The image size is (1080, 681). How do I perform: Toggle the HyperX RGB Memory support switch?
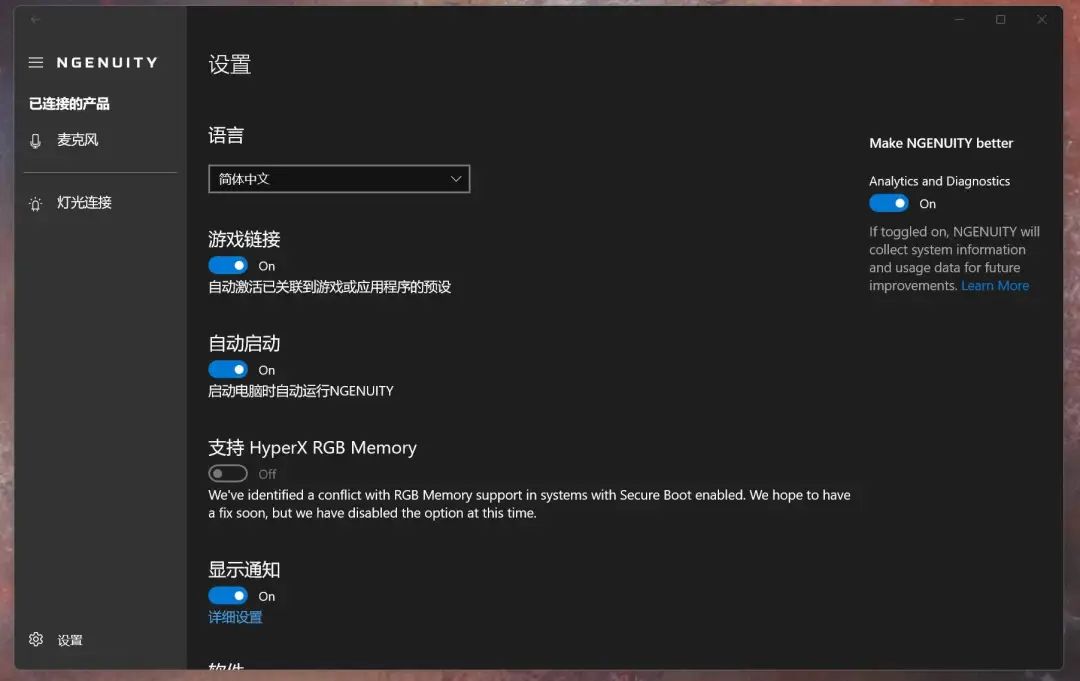pos(228,474)
